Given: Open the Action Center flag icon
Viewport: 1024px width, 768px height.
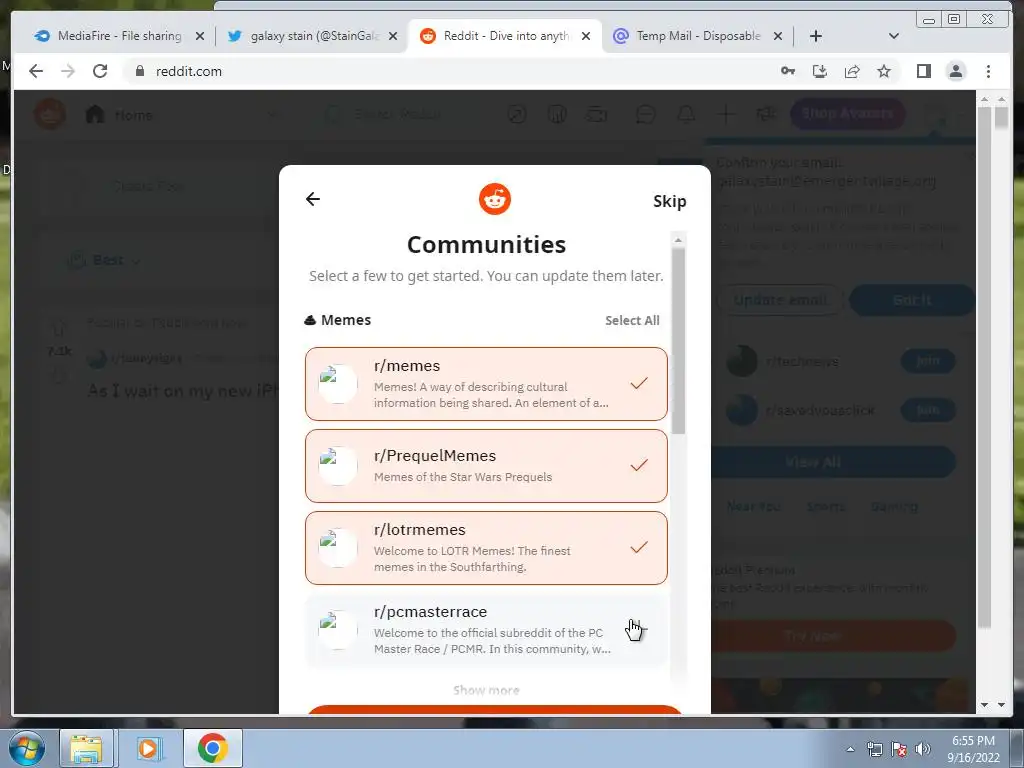Looking at the screenshot, I should 899,749.
